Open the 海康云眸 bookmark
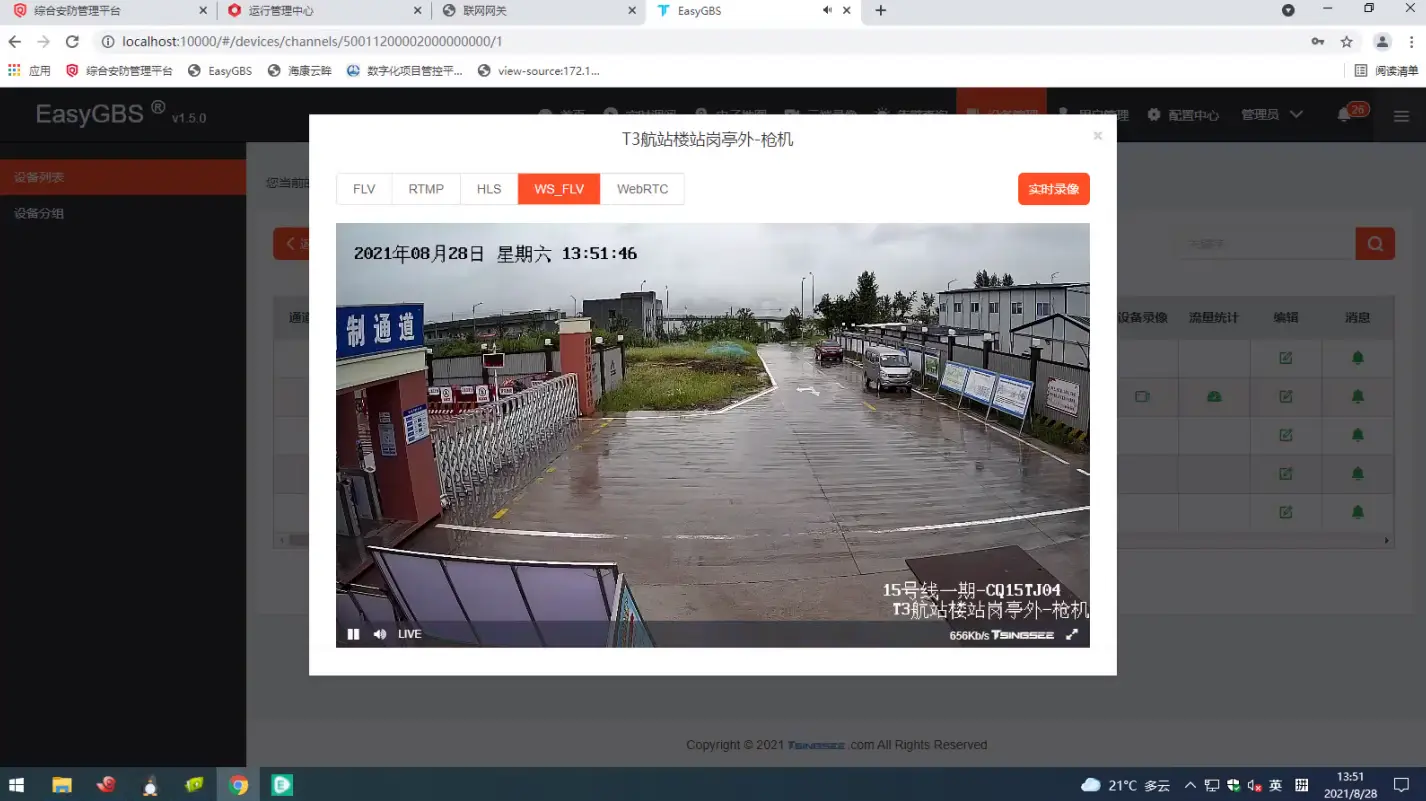Image resolution: width=1426 pixels, height=801 pixels. click(x=299, y=71)
